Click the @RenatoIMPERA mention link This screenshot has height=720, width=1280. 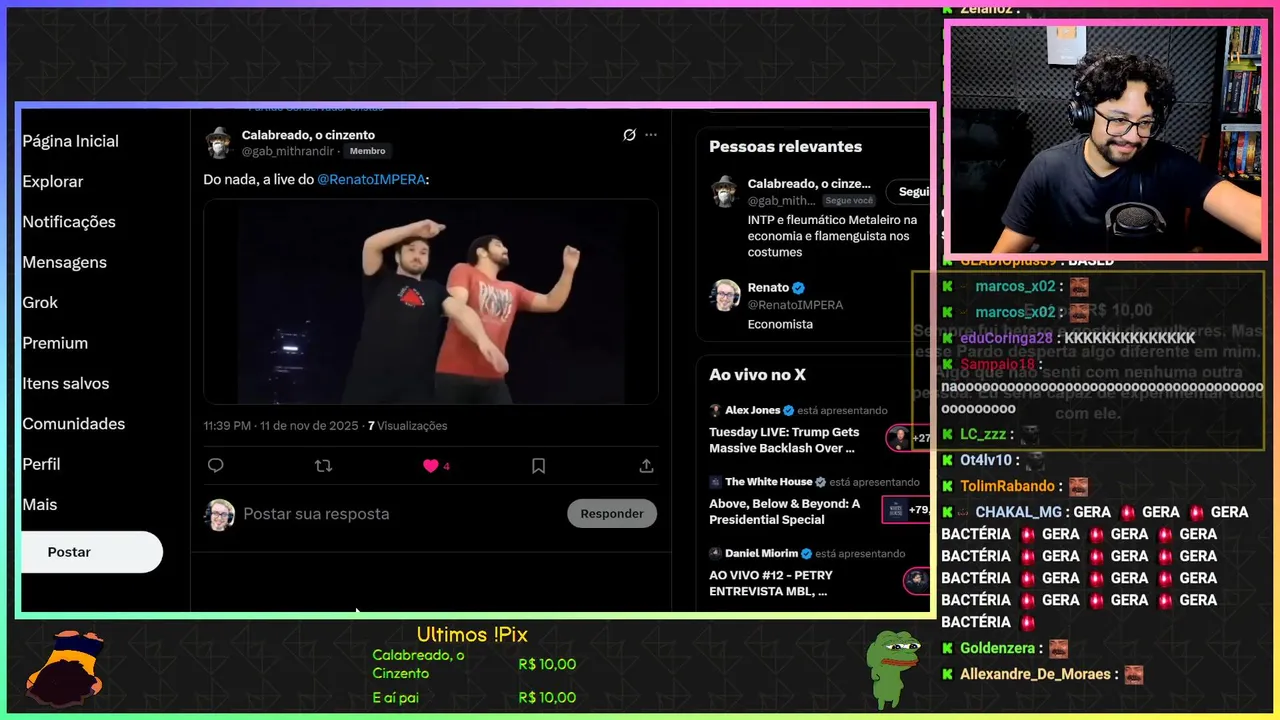pyautogui.click(x=371, y=179)
